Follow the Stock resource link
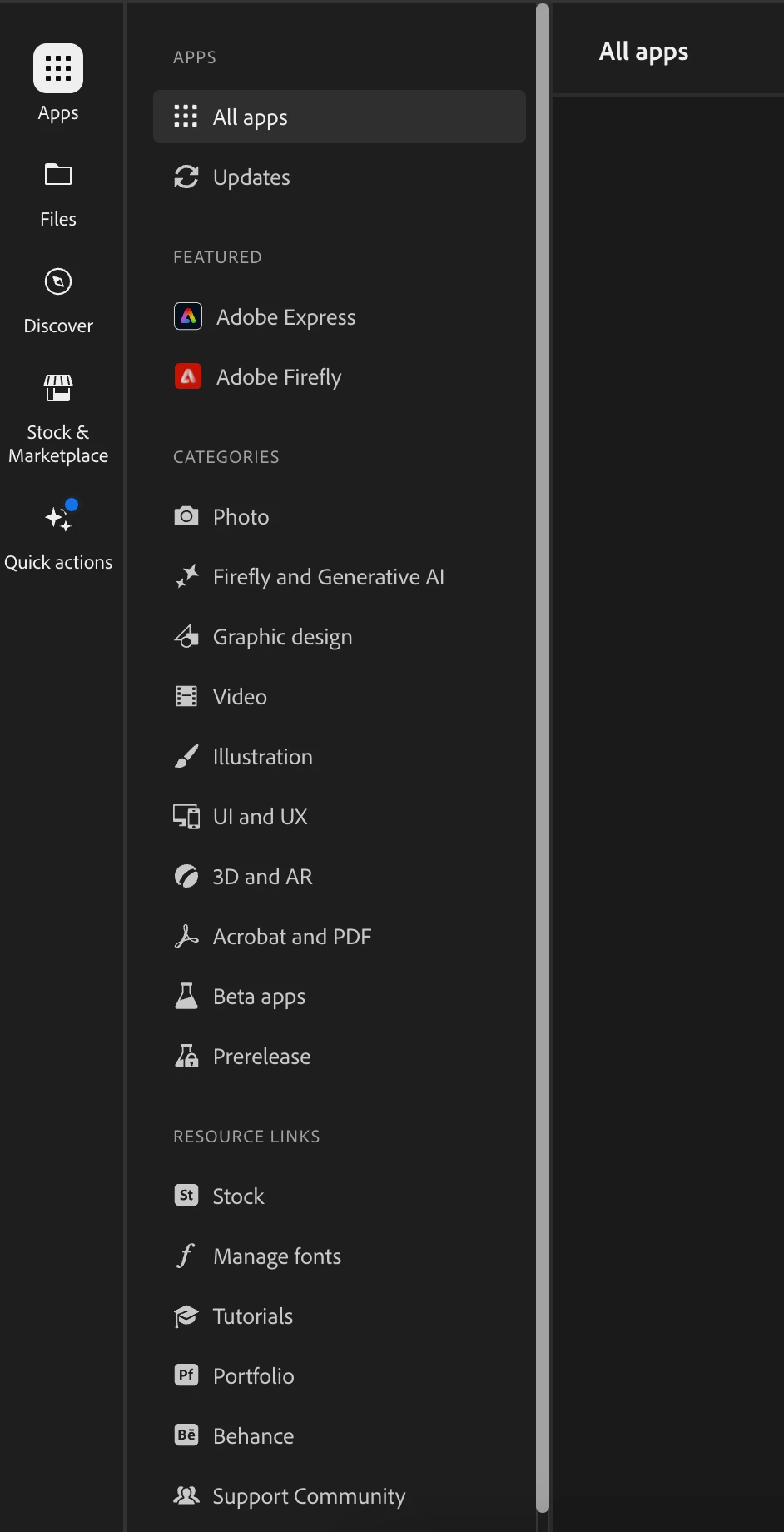Screen dimensions: 784x1532 pos(340,1196)
